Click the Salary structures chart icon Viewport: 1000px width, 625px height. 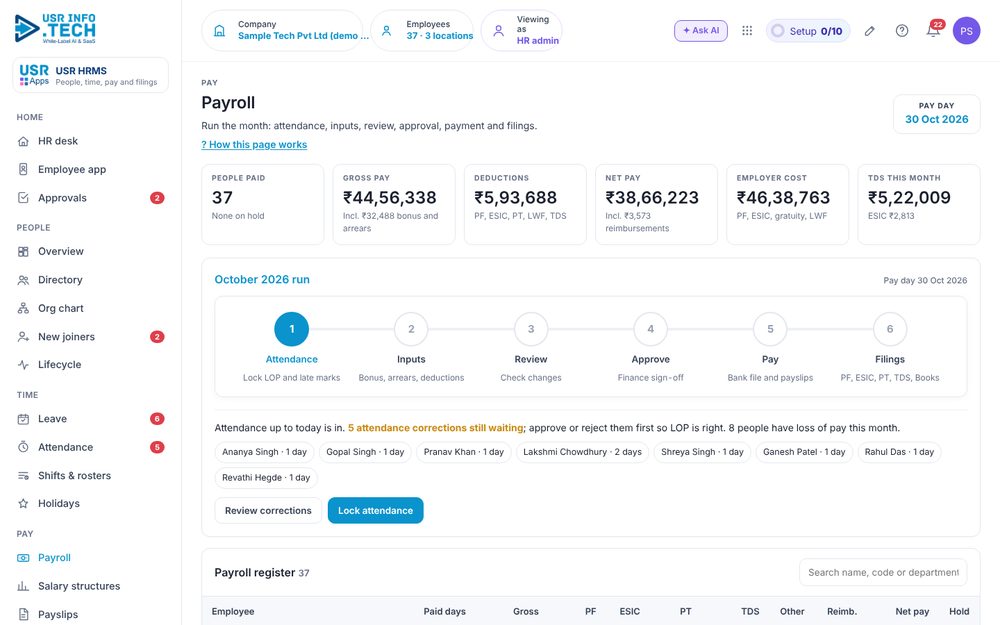coord(23,586)
